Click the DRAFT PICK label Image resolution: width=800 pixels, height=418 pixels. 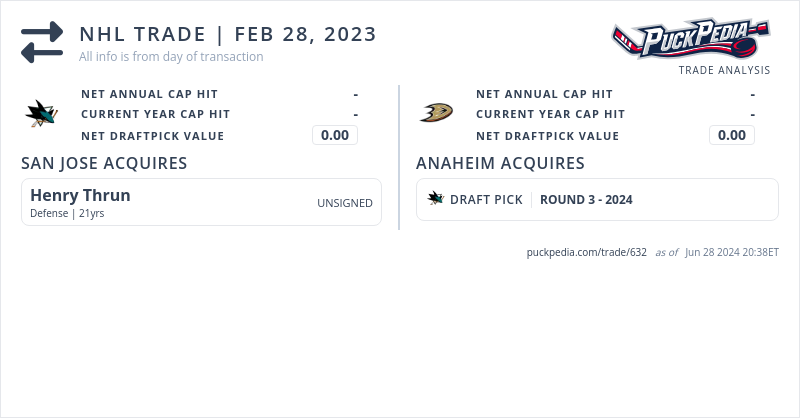click(x=486, y=200)
